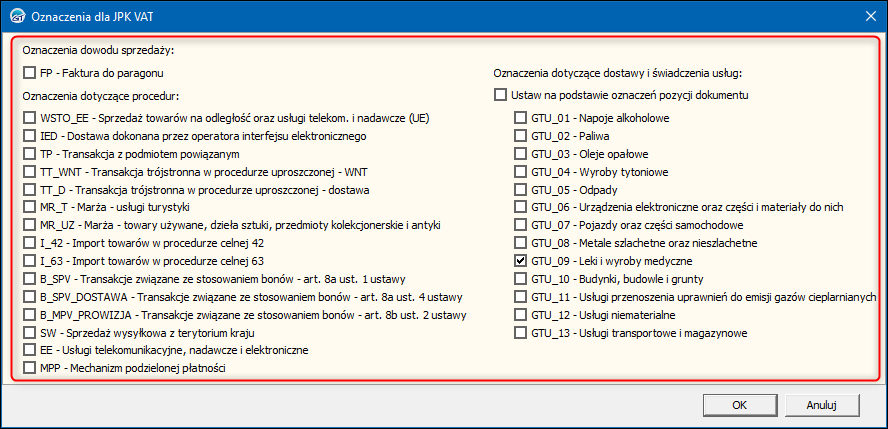Check the WSTO_EE distance sales option

point(29,118)
